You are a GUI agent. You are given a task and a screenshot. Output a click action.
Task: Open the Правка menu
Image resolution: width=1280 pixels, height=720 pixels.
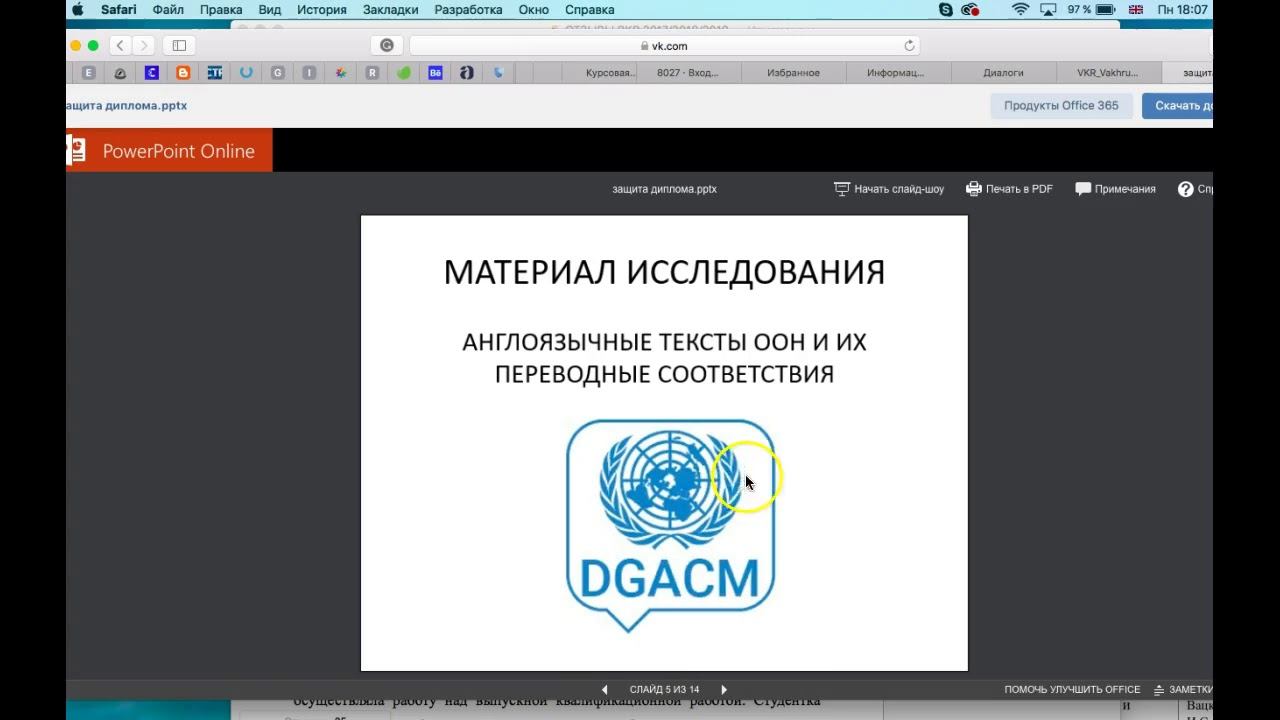(221, 10)
